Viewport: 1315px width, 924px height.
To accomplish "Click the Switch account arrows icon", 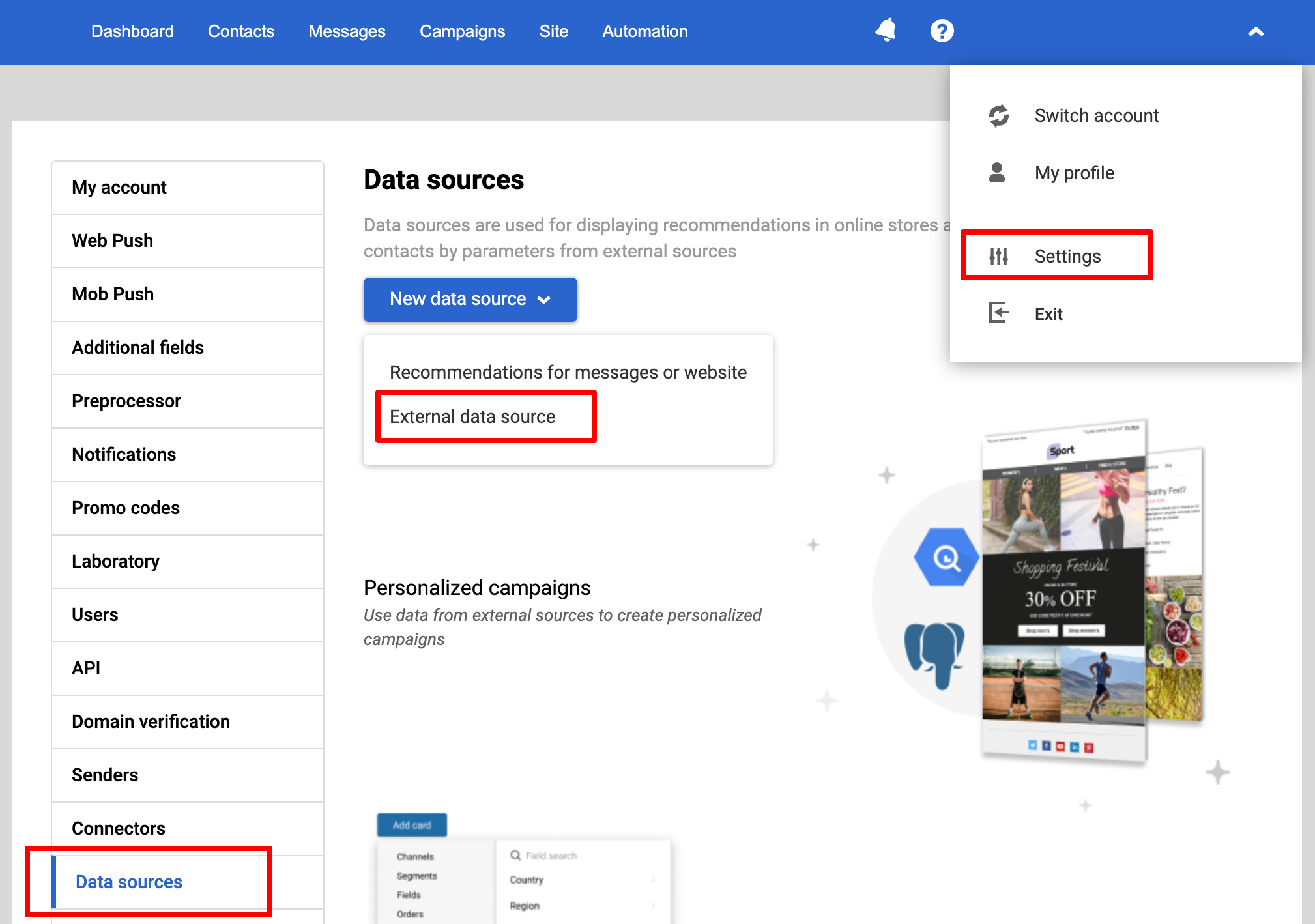I will [998, 115].
